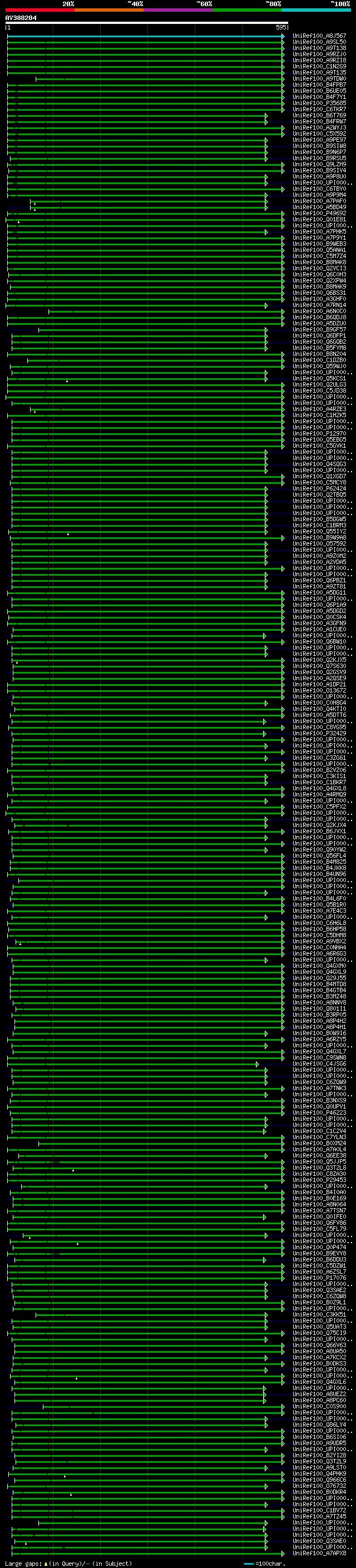356x1568 pixels.
Task: Select the UniRef100_B4FRW7 label
Action: (319, 121)
